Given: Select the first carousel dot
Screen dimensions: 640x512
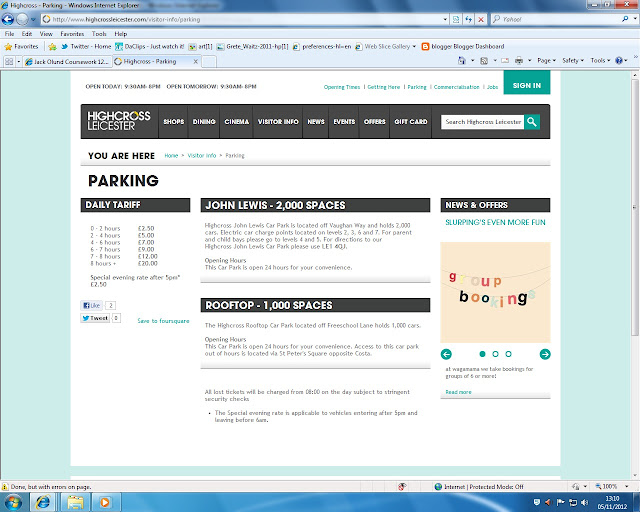Looking at the screenshot, I should [482, 354].
